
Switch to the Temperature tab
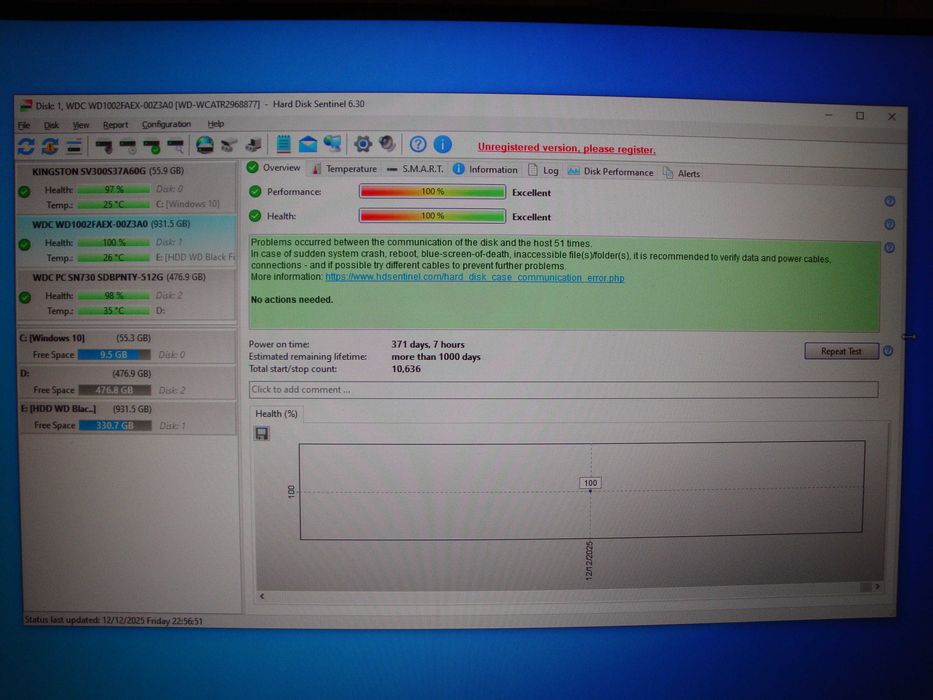[345, 169]
